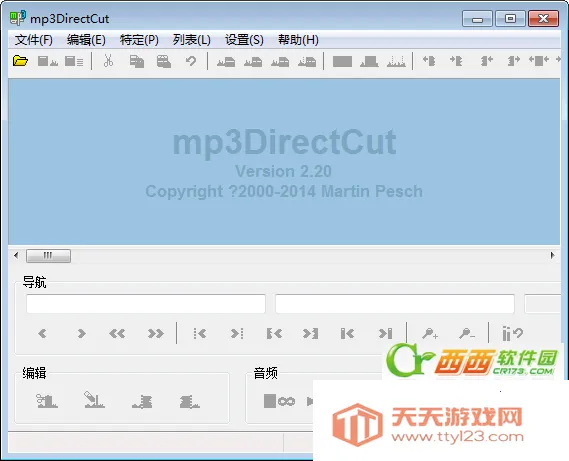Click the scrollbar right arrow
The height and width of the screenshot is (461, 569).
pyautogui.click(x=552, y=256)
